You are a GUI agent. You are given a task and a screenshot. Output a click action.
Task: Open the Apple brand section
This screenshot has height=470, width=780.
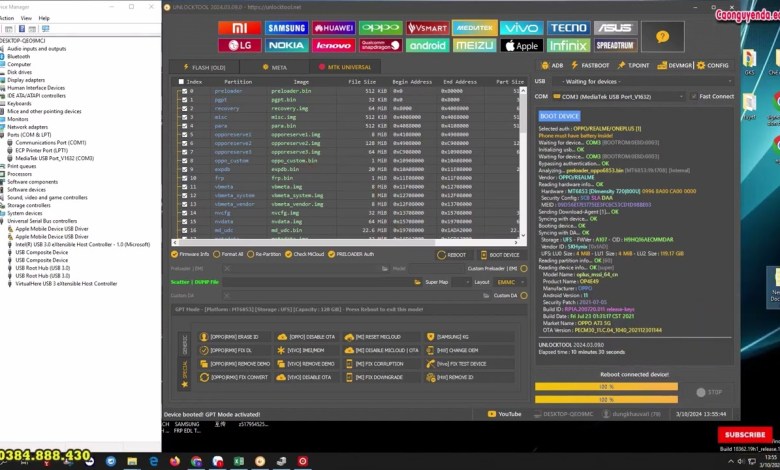(x=521, y=45)
